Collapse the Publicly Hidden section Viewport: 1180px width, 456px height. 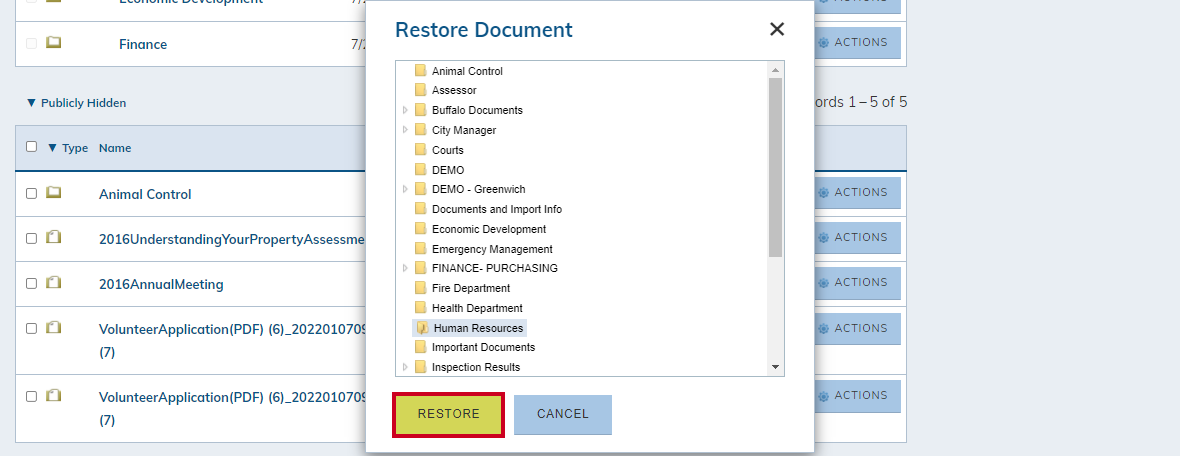[x=76, y=103]
